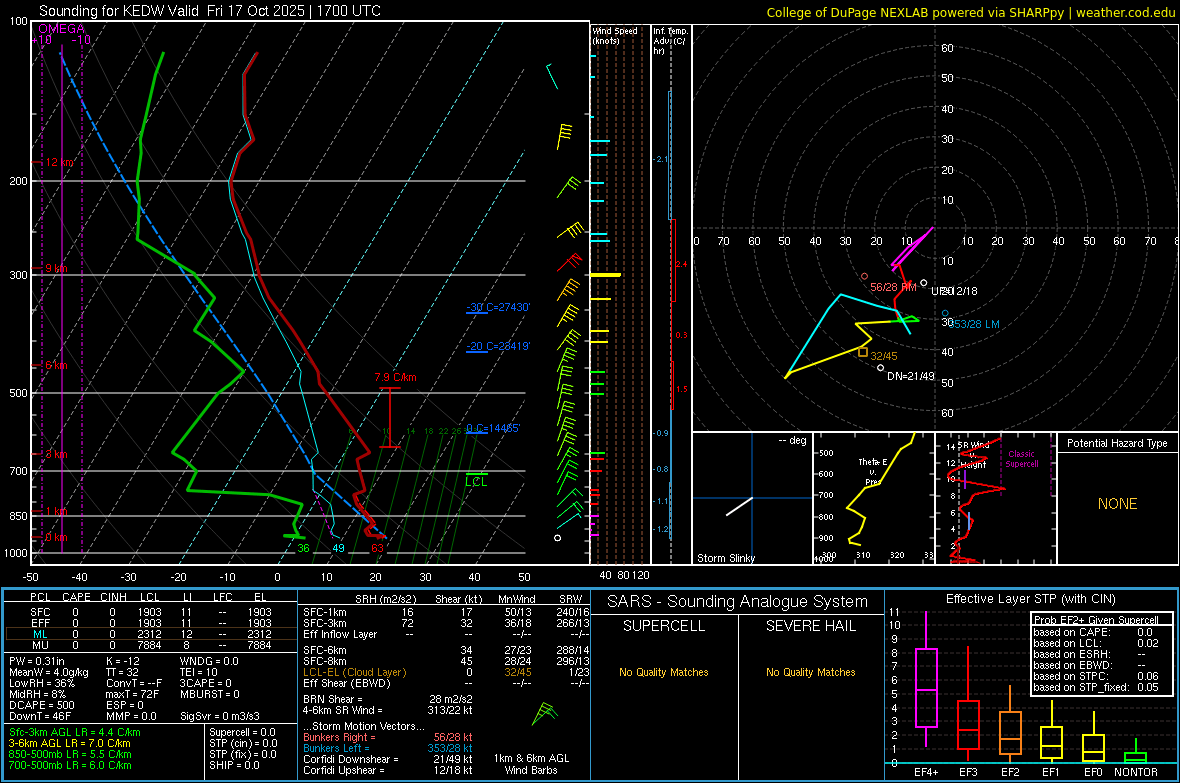Image resolution: width=1180 pixels, height=783 pixels.
Task: Click the BRN Shear = row
Action: point(388,699)
